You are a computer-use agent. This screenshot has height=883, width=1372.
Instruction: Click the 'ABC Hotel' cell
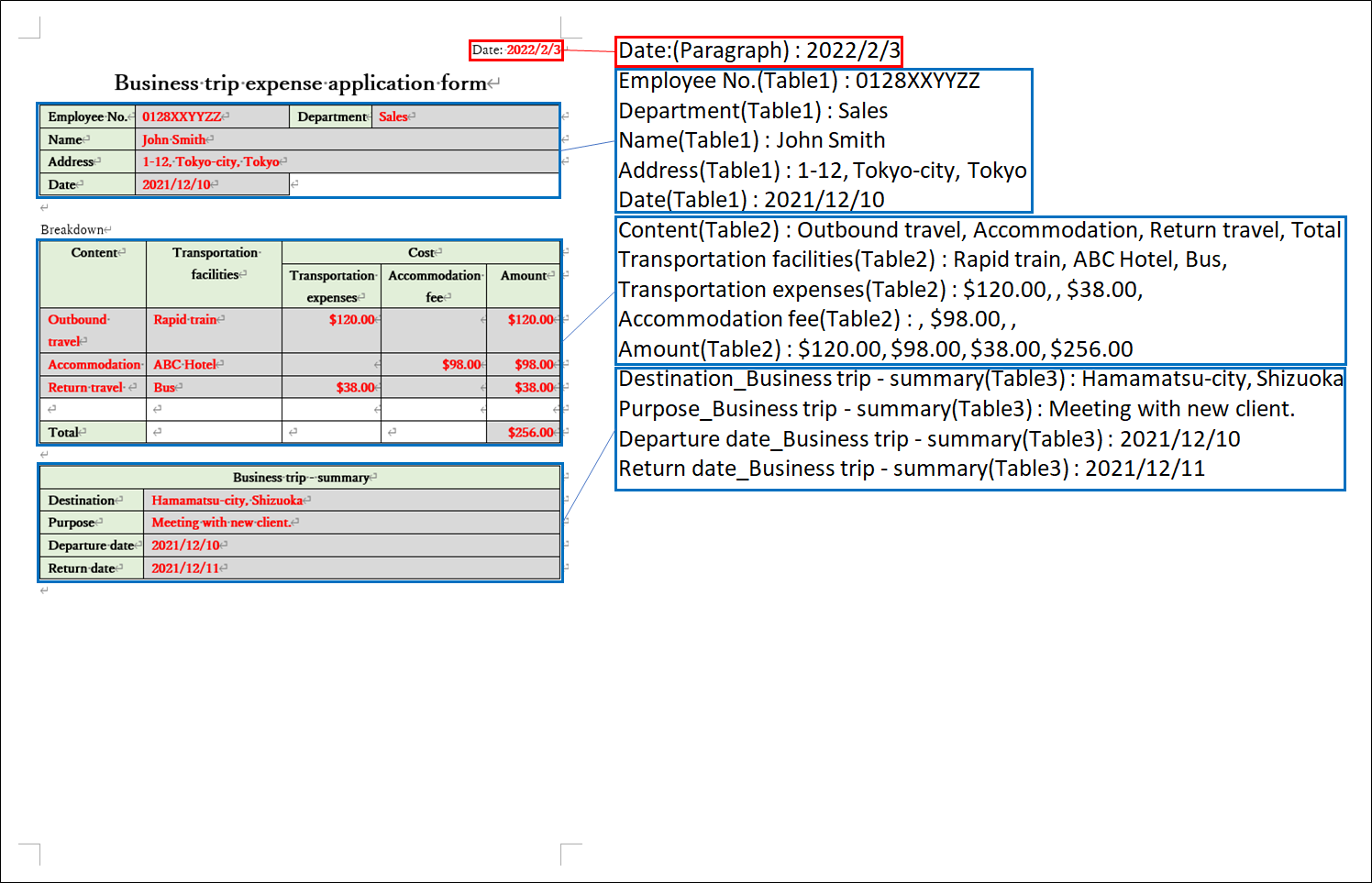coord(215,364)
